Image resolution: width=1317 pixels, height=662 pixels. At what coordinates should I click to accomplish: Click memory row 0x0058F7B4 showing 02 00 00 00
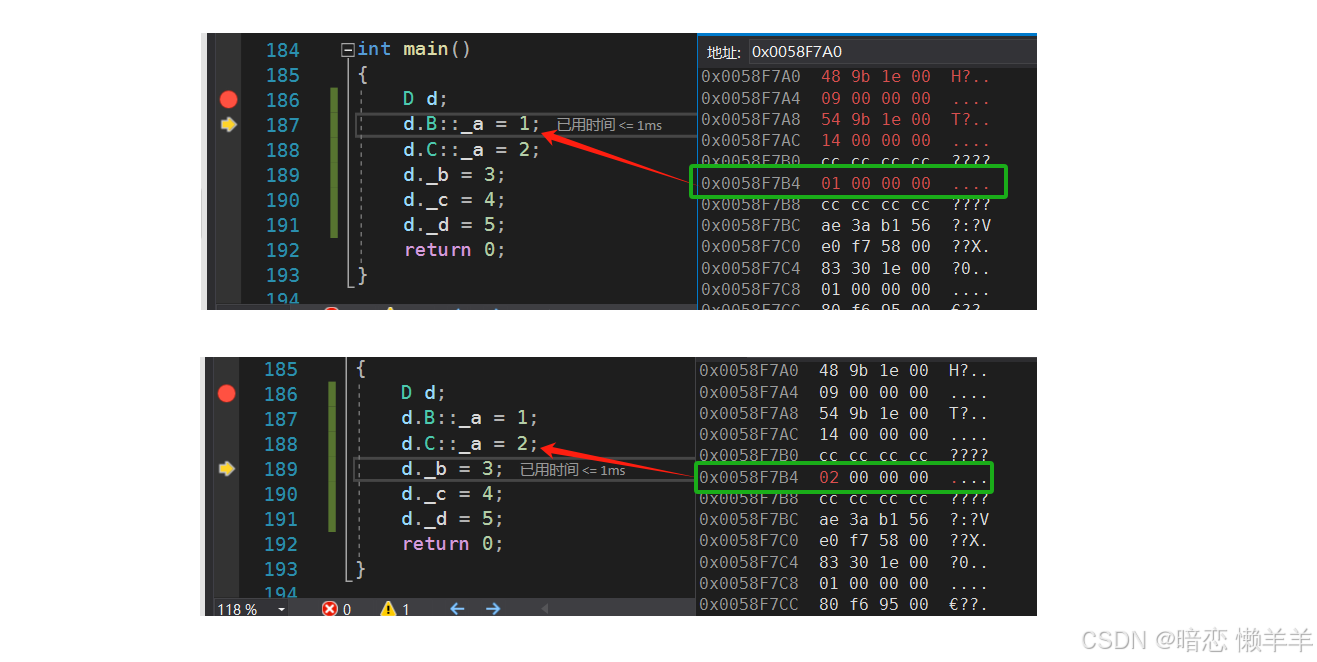pyautogui.click(x=845, y=477)
